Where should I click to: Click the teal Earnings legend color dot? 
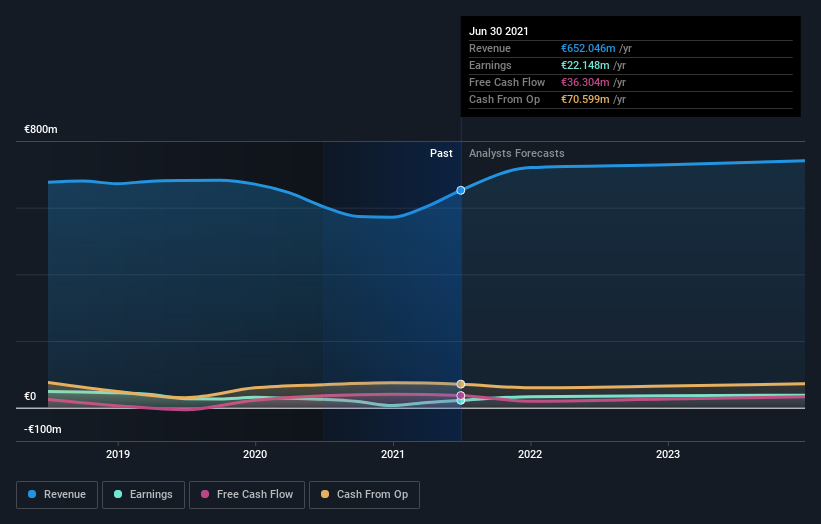[118, 494]
